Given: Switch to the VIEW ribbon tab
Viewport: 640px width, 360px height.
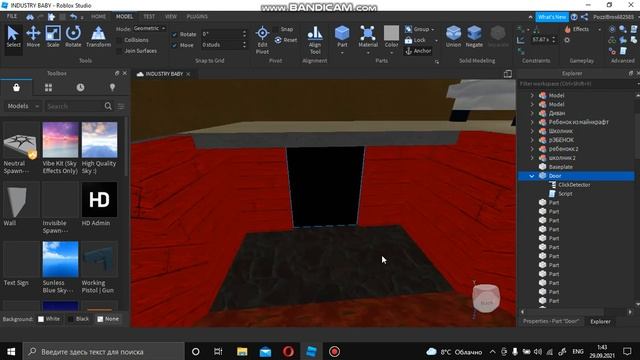Looking at the screenshot, I should pyautogui.click(x=171, y=16).
